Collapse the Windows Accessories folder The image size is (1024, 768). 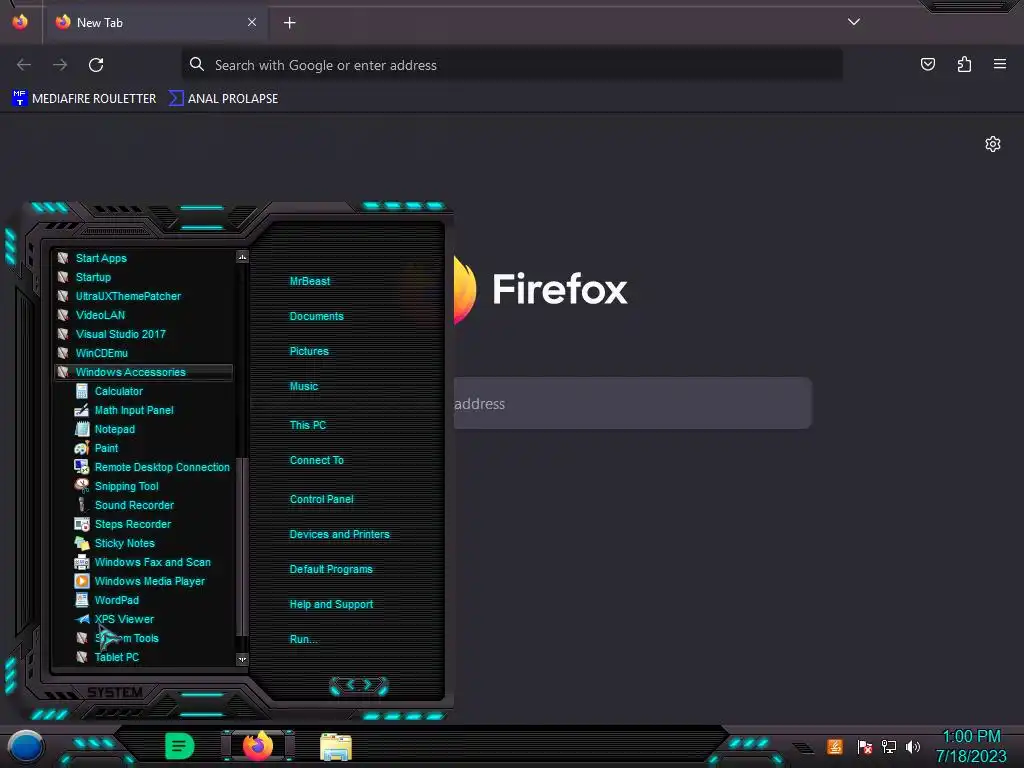pyautogui.click(x=143, y=372)
